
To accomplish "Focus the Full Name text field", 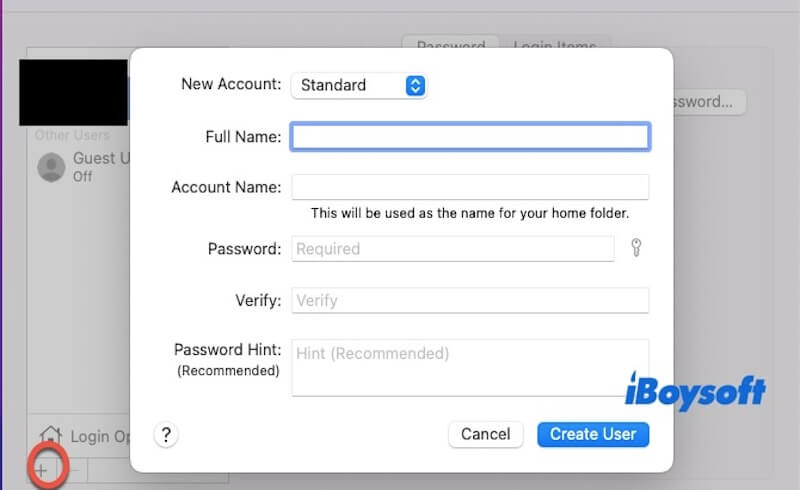I will coord(470,137).
